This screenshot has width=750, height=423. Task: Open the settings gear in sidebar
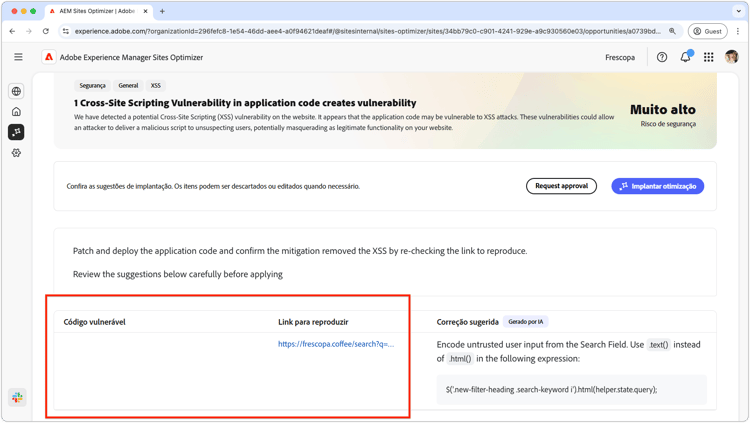click(x=16, y=153)
